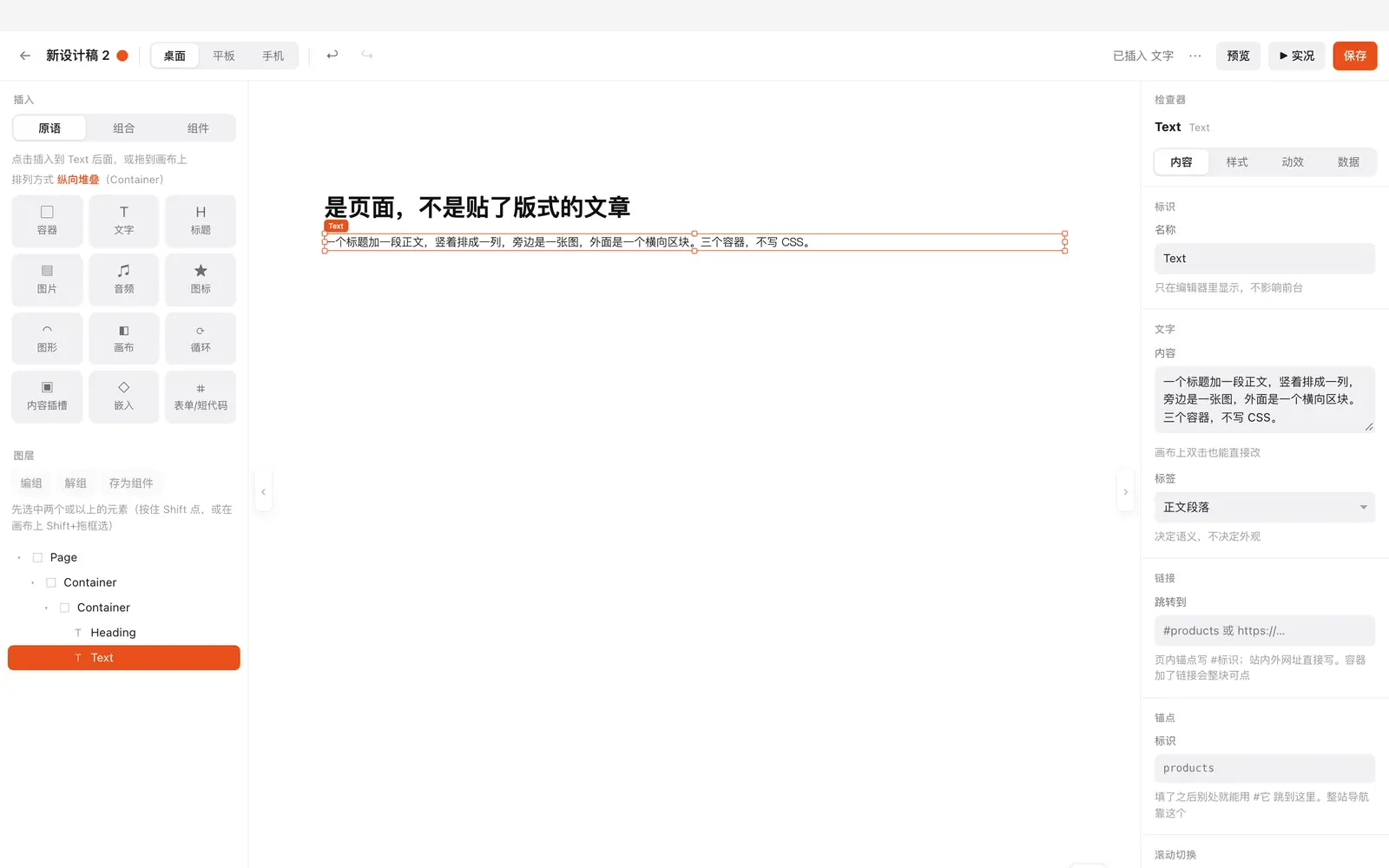Screen dimensions: 1389x868
Task: Click the 存为组件 save as component button
Action: (x=131, y=483)
